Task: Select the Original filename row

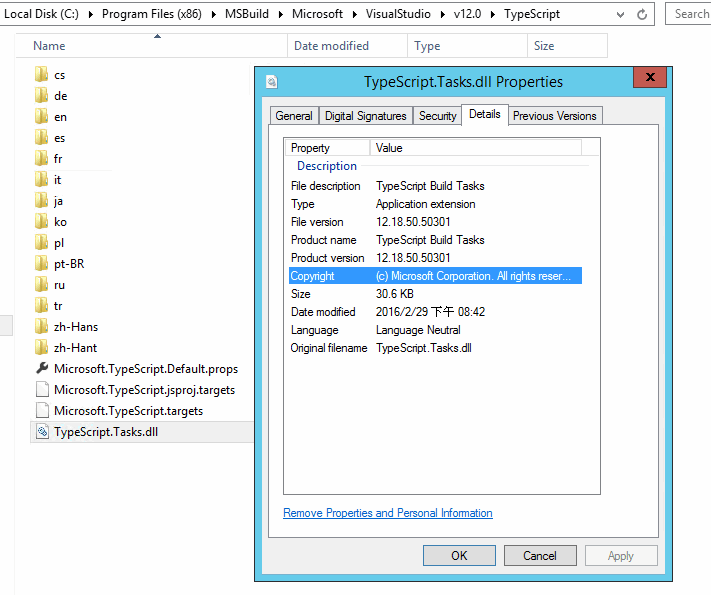Action: [435, 348]
